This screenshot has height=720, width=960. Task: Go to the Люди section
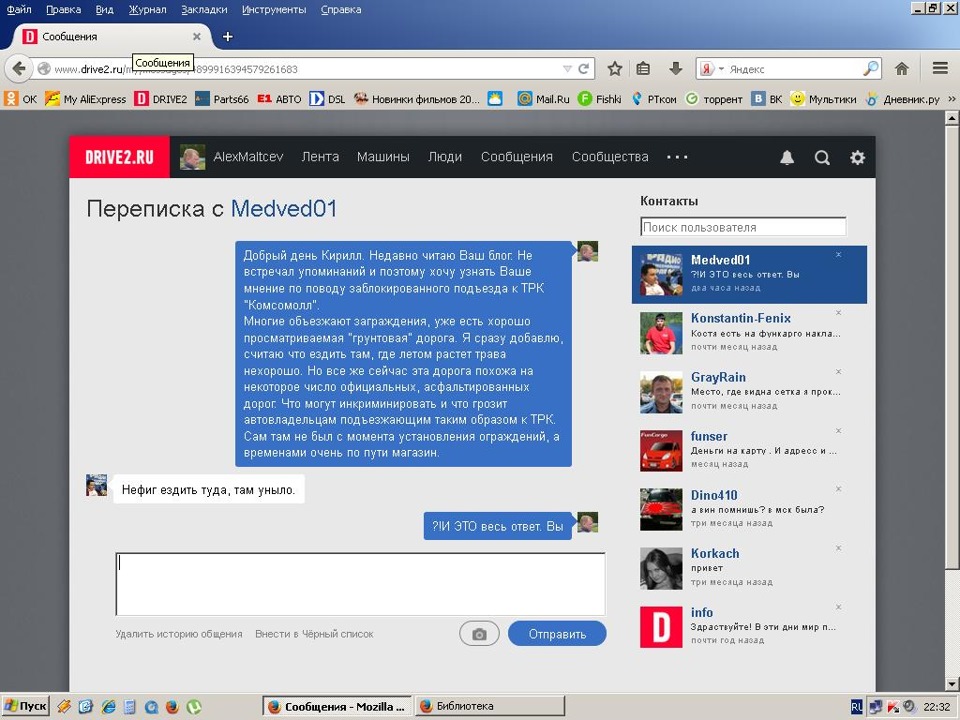[x=445, y=157]
